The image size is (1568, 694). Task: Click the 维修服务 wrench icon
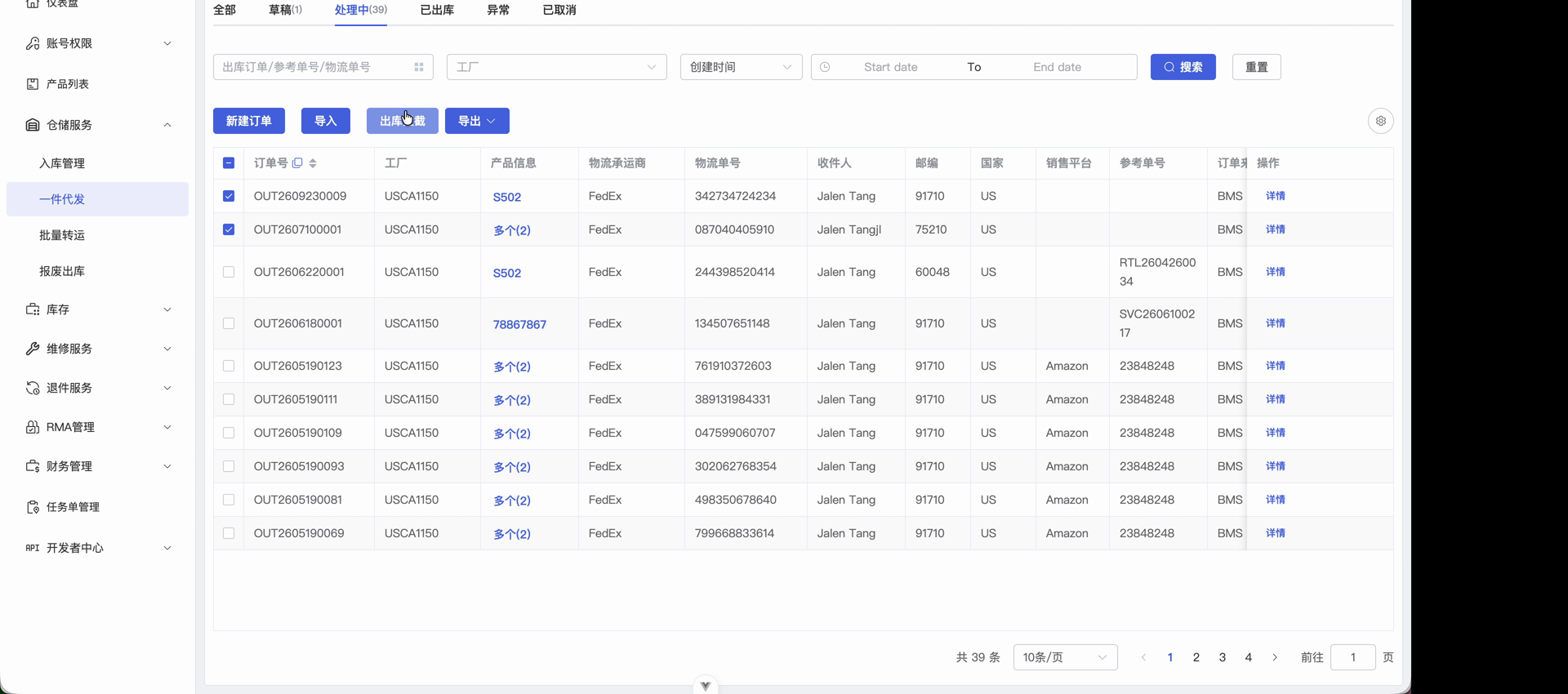pos(33,349)
